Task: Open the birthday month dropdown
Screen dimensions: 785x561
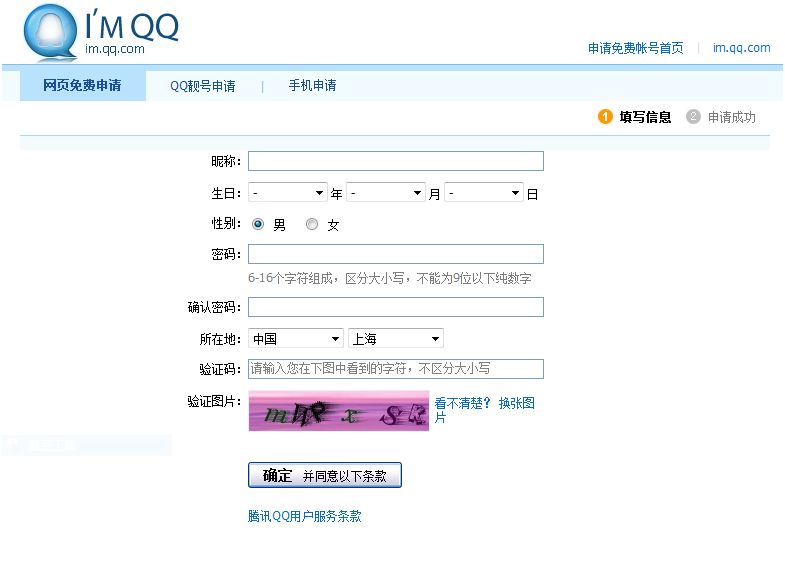Action: click(x=386, y=193)
